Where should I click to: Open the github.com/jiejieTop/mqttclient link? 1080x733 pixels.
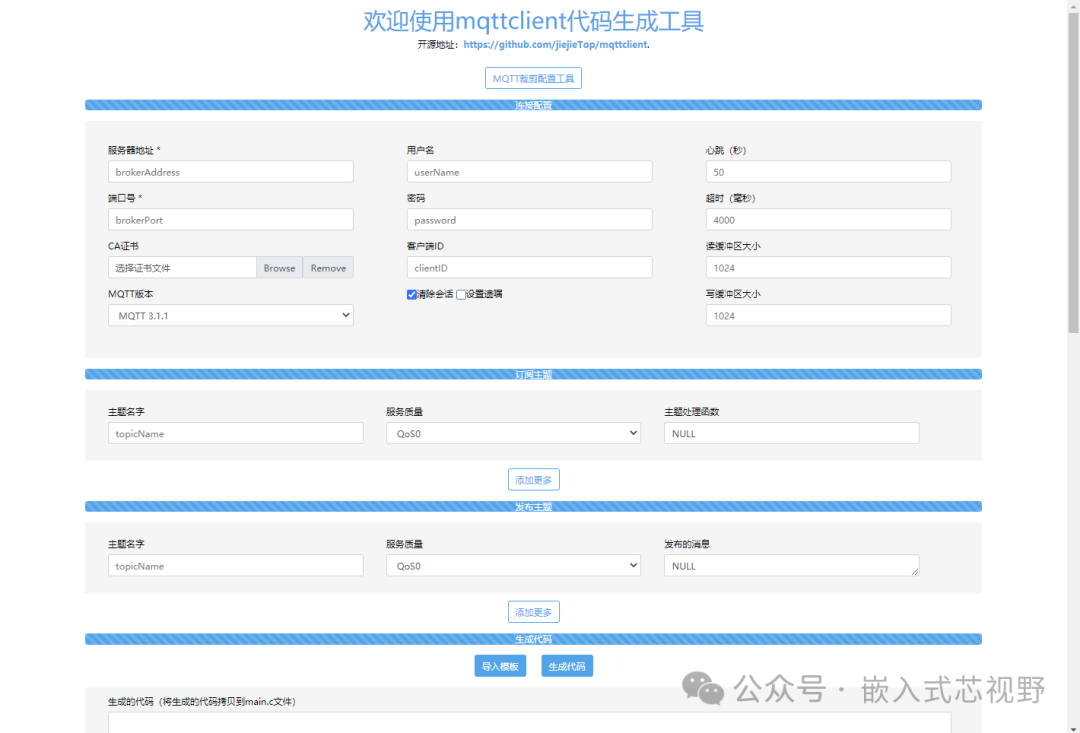click(555, 44)
